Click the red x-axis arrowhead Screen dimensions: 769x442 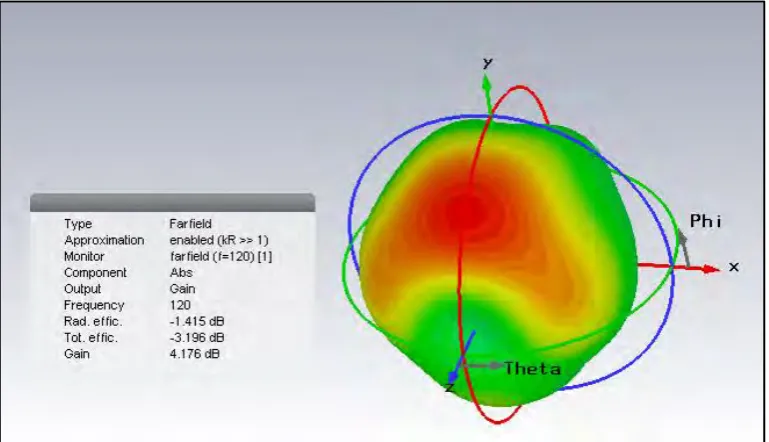tap(711, 268)
